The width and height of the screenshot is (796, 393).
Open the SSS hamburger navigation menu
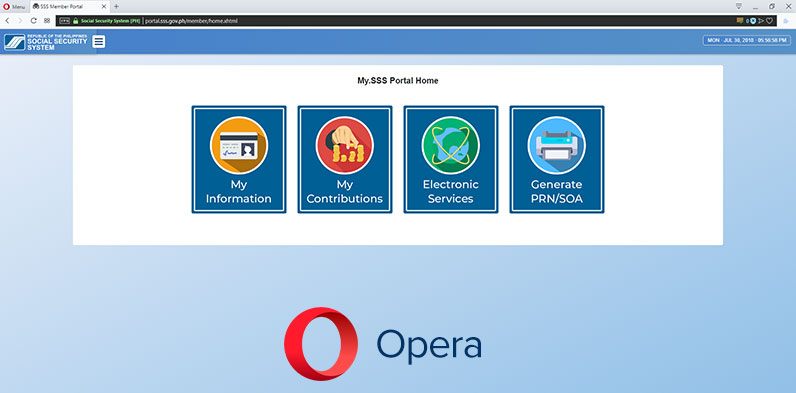pos(99,42)
